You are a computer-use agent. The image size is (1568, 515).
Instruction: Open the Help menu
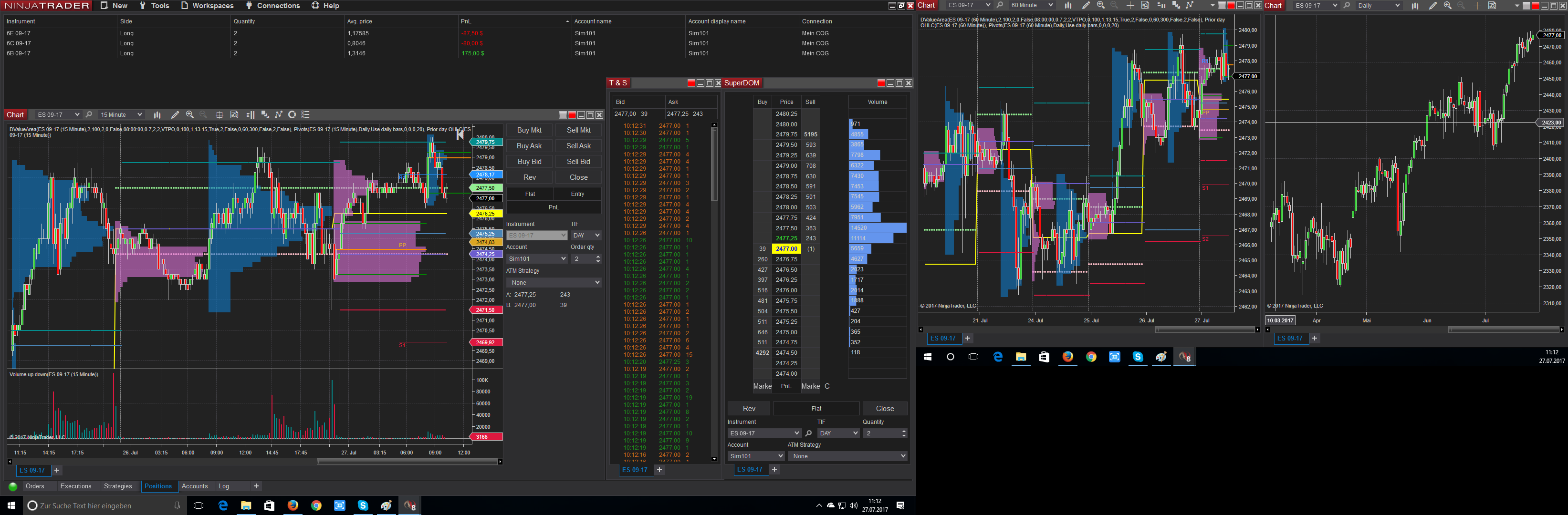click(x=325, y=5)
